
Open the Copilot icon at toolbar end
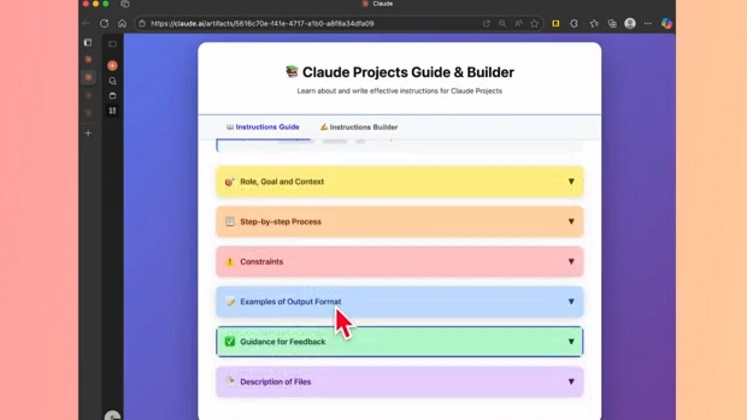coord(666,23)
